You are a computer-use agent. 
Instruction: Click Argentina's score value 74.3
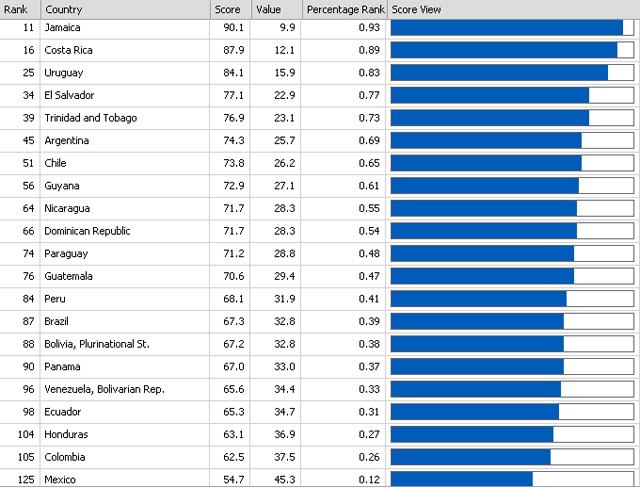227,140
